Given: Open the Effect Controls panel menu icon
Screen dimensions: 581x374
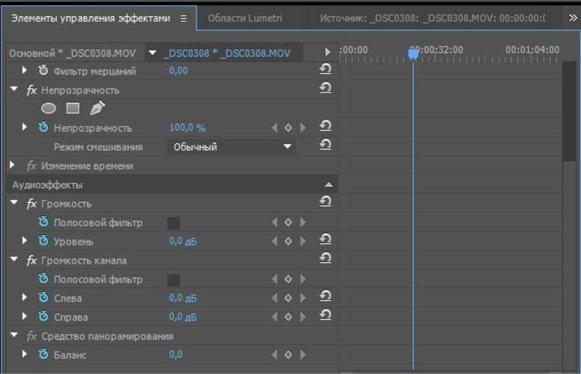Looking at the screenshot, I should [x=183, y=19].
